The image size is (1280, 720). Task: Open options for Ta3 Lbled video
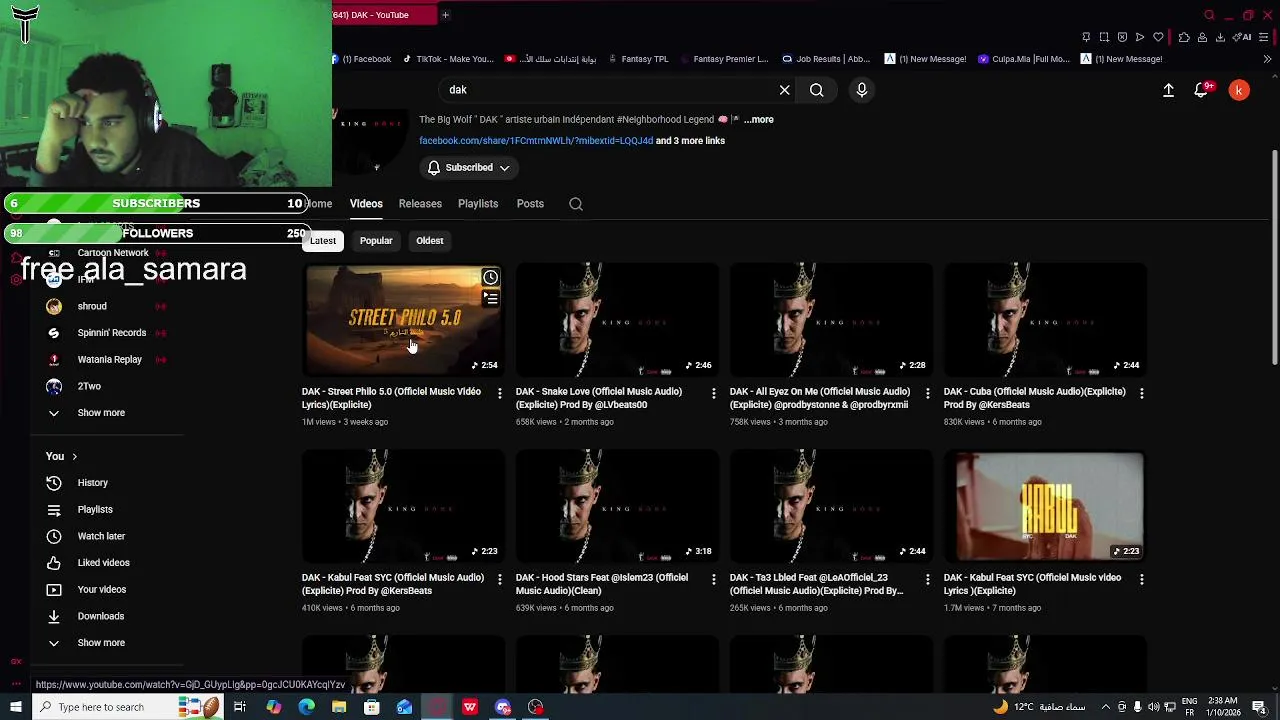[x=928, y=579]
